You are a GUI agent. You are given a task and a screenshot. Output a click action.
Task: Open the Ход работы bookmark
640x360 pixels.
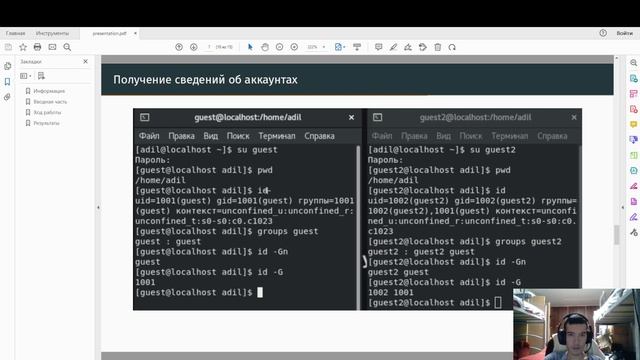[x=47, y=112]
